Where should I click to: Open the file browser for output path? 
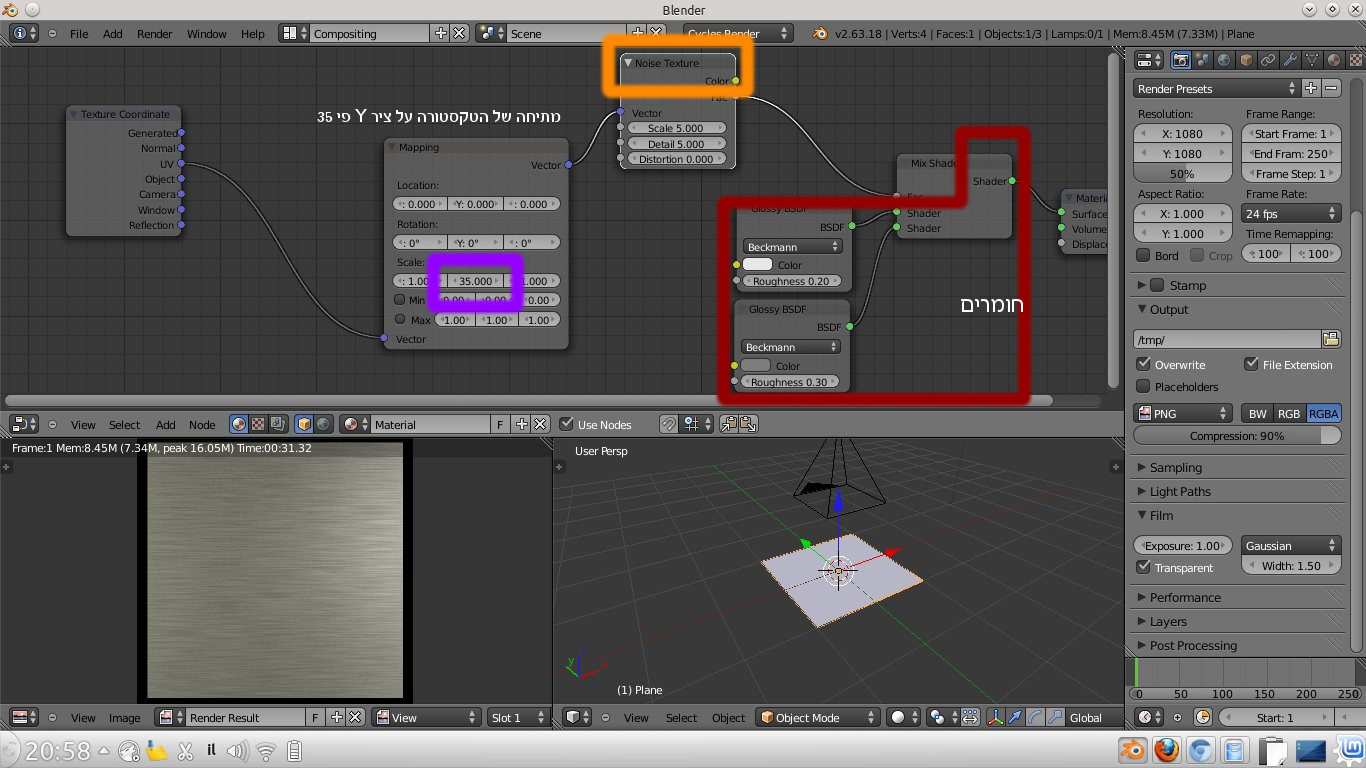click(x=1330, y=339)
